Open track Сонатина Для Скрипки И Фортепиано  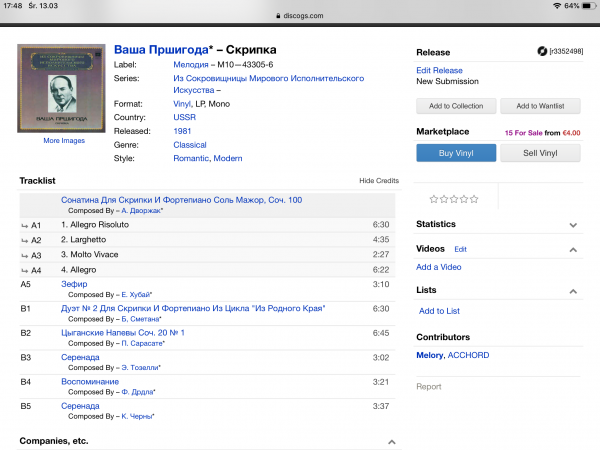181,200
